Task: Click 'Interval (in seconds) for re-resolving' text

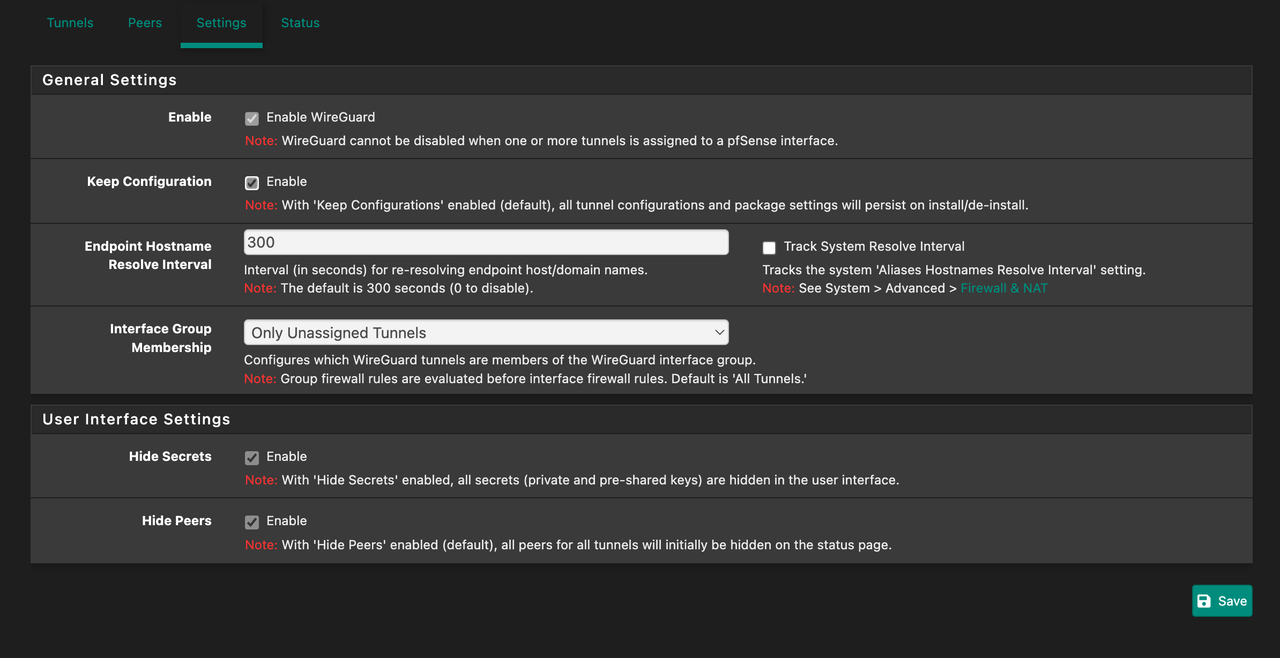Action: [446, 270]
